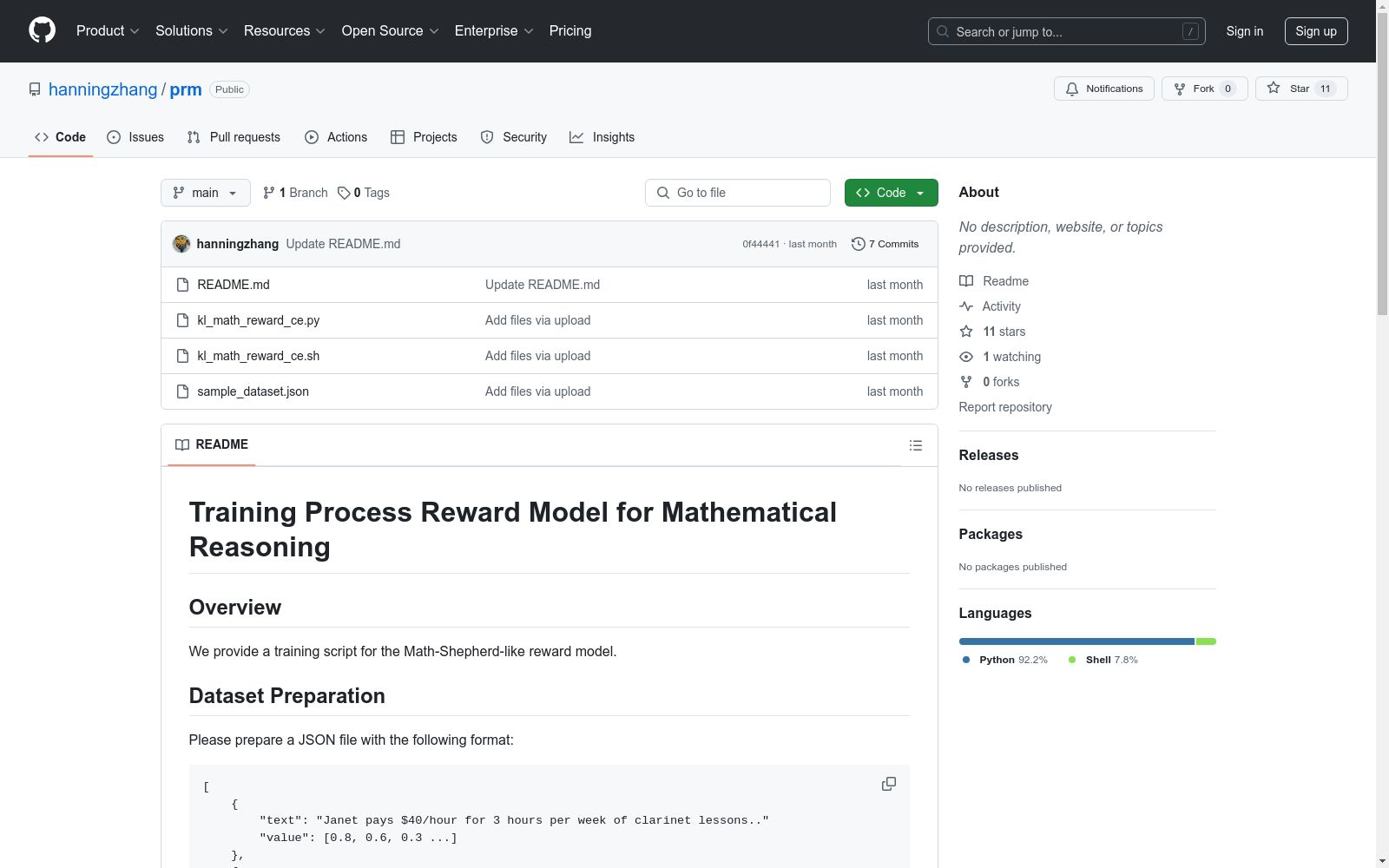Click the file icon for kl_math_reward_ce.sh
The height and width of the screenshot is (868, 1389).
[182, 356]
